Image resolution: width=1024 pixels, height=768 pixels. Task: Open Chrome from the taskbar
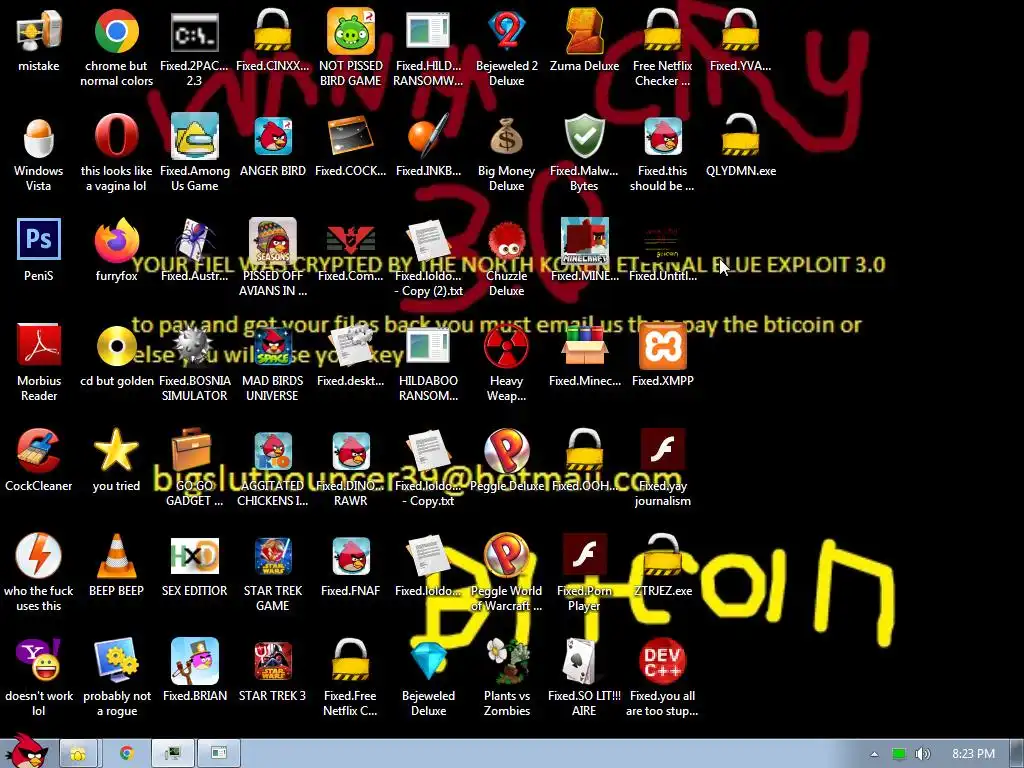click(127, 754)
